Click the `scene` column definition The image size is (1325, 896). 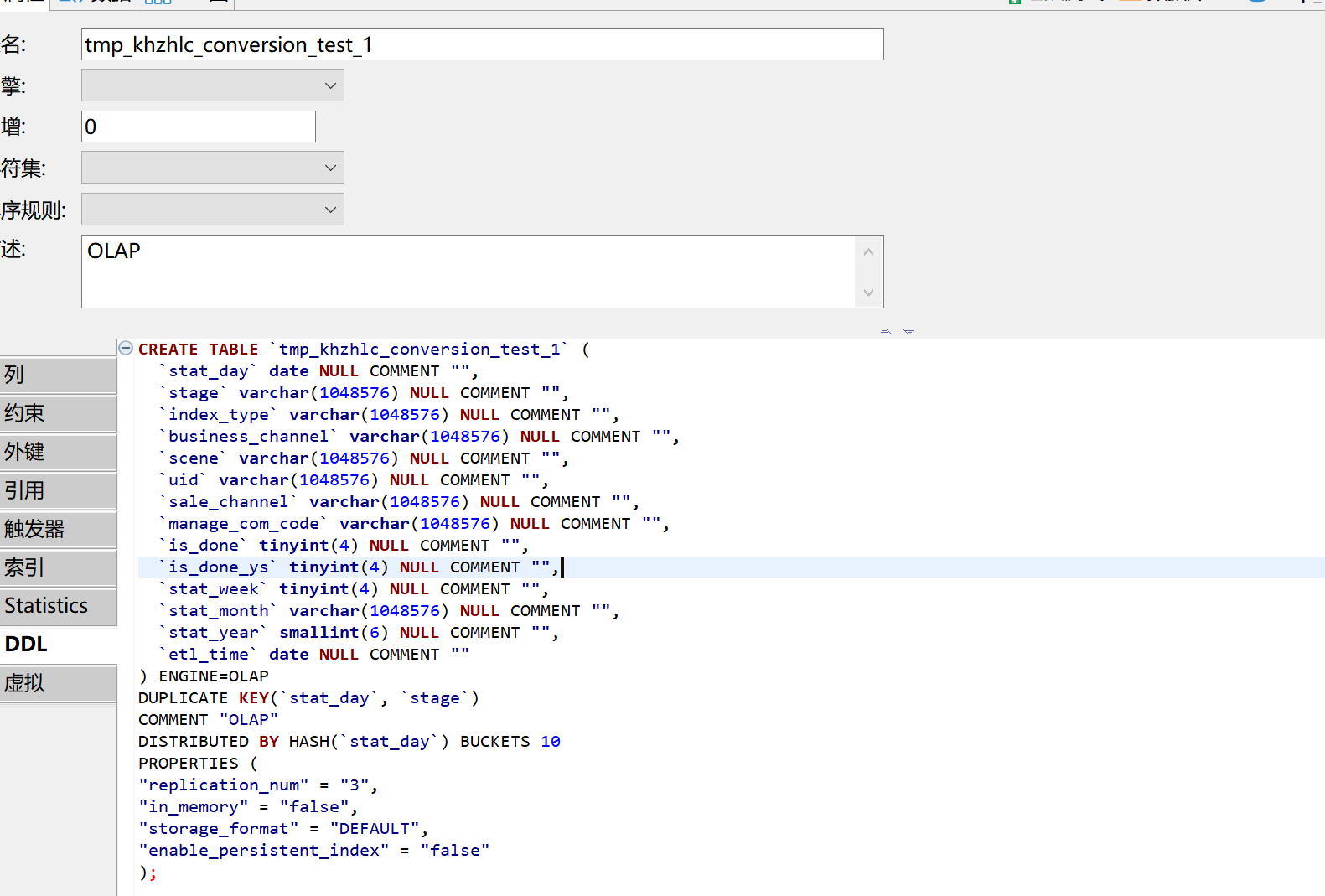coord(364,458)
